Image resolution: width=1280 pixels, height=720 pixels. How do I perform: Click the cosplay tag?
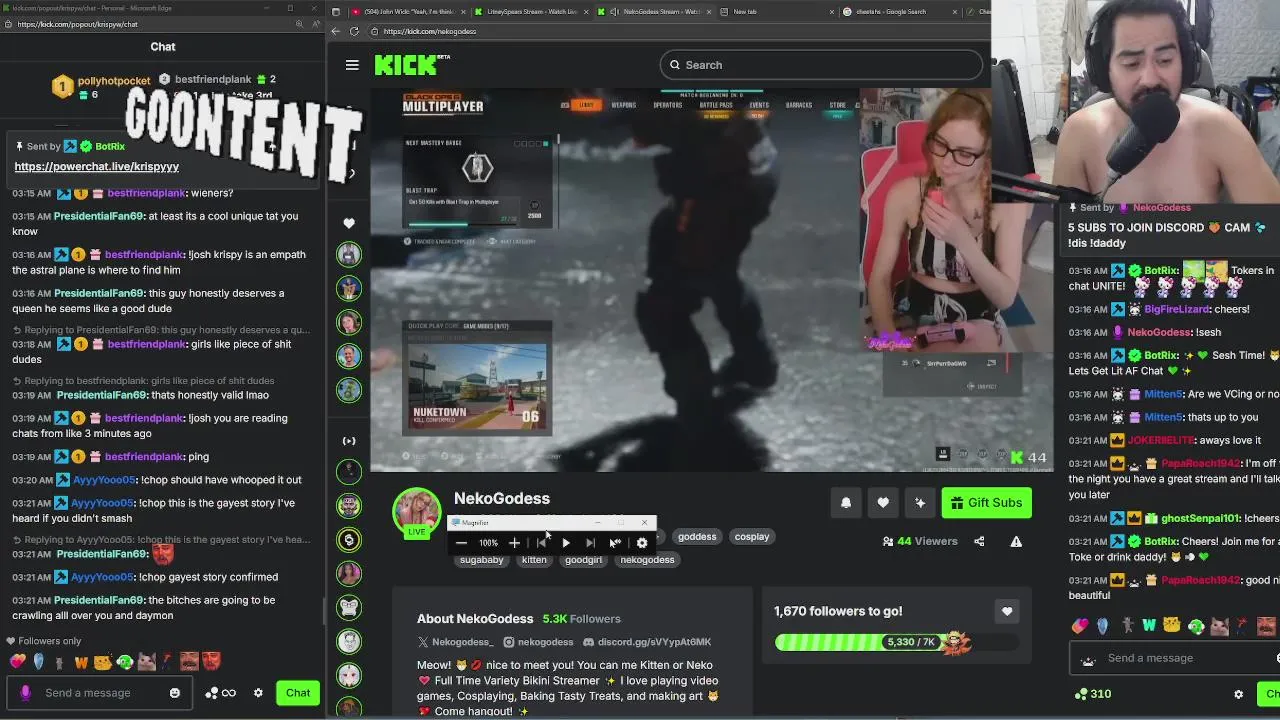pyautogui.click(x=752, y=537)
